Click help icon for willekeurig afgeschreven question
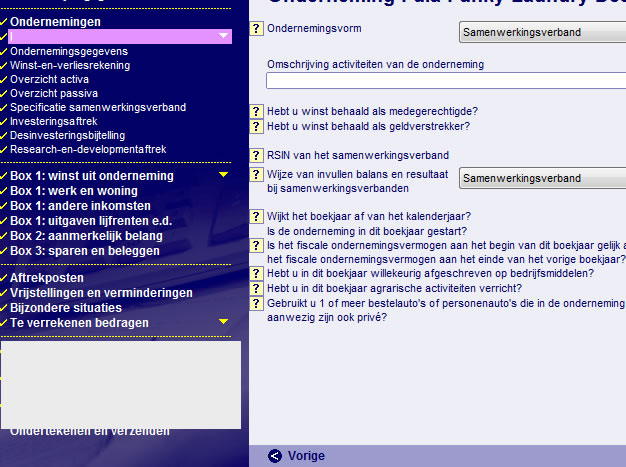 (256, 273)
